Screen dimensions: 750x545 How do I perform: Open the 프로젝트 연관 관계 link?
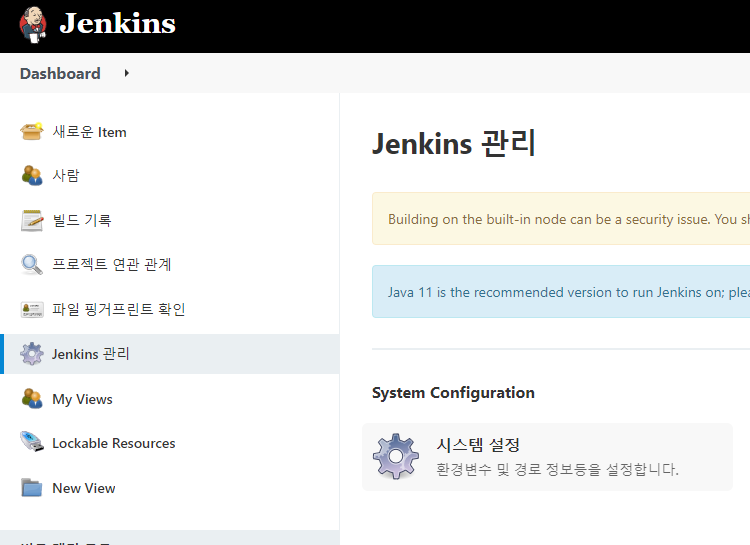coord(111,264)
